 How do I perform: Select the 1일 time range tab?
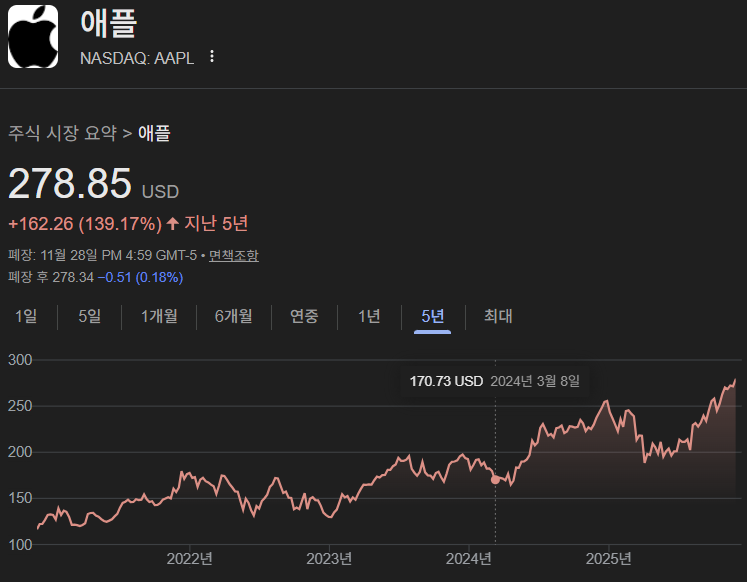tap(26, 316)
